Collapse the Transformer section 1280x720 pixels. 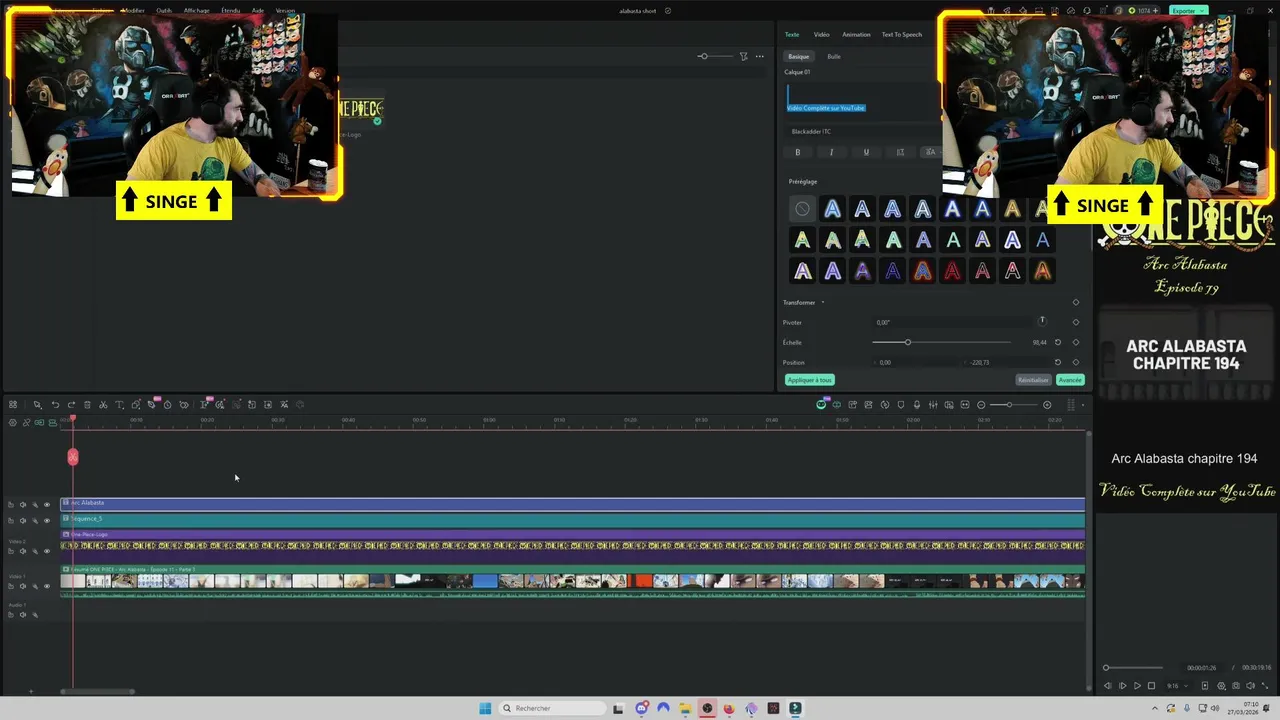(822, 302)
